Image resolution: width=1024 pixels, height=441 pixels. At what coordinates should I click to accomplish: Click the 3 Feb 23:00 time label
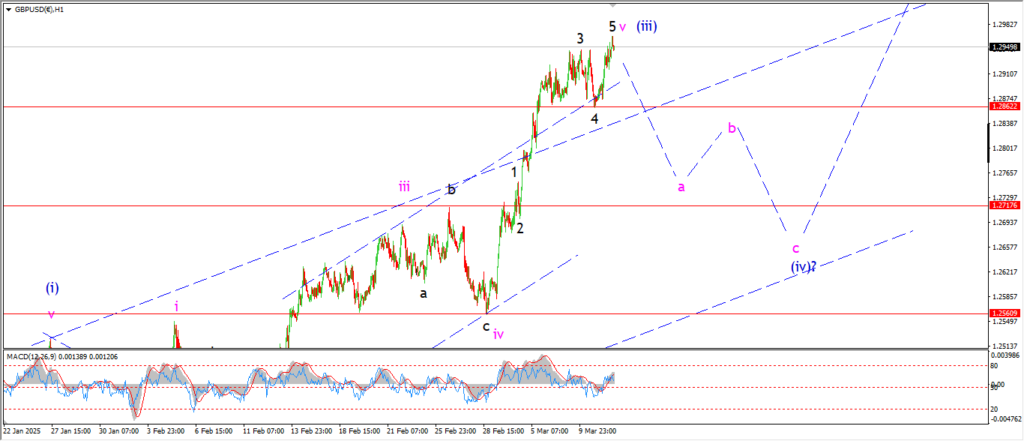(x=166, y=432)
